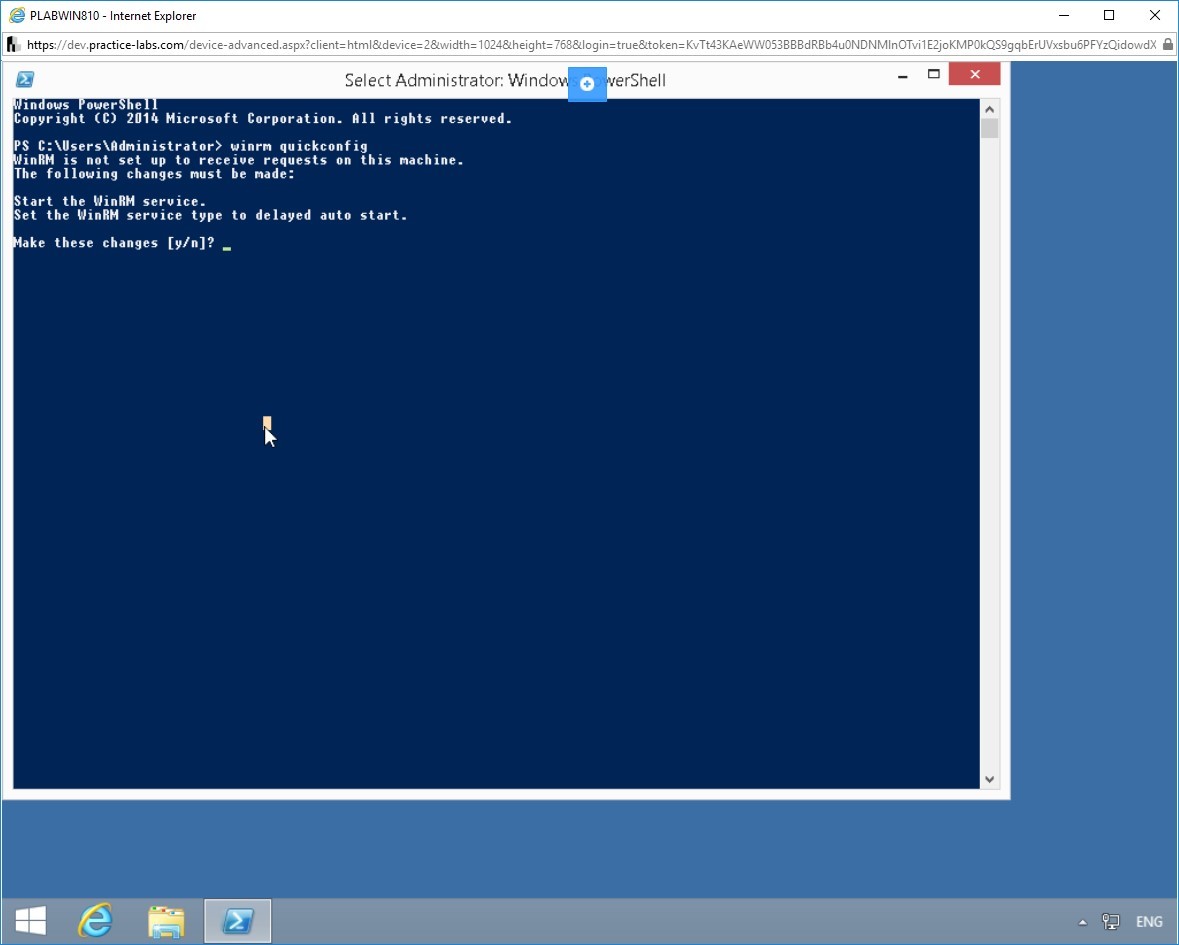Maximize the PowerShell window
Viewport: 1179px width, 945px height.
coord(934,74)
